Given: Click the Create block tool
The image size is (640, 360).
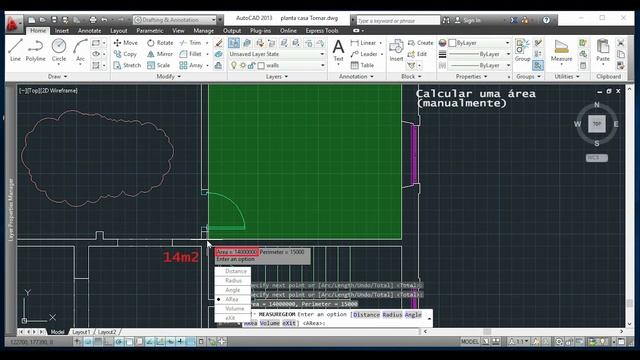Looking at the screenshot, I should coord(420,42).
